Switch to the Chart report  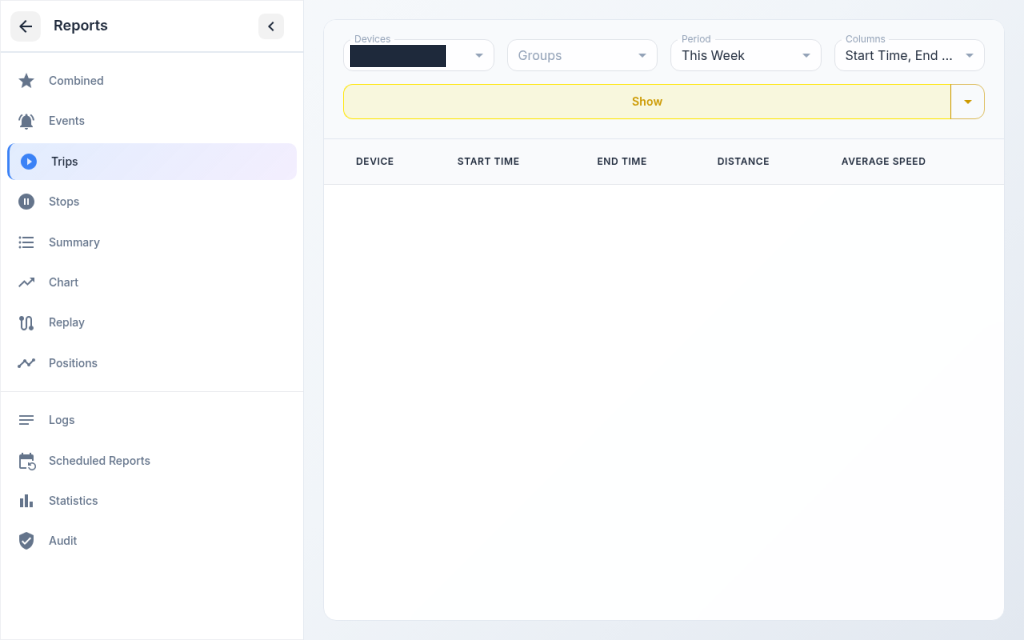(x=152, y=282)
